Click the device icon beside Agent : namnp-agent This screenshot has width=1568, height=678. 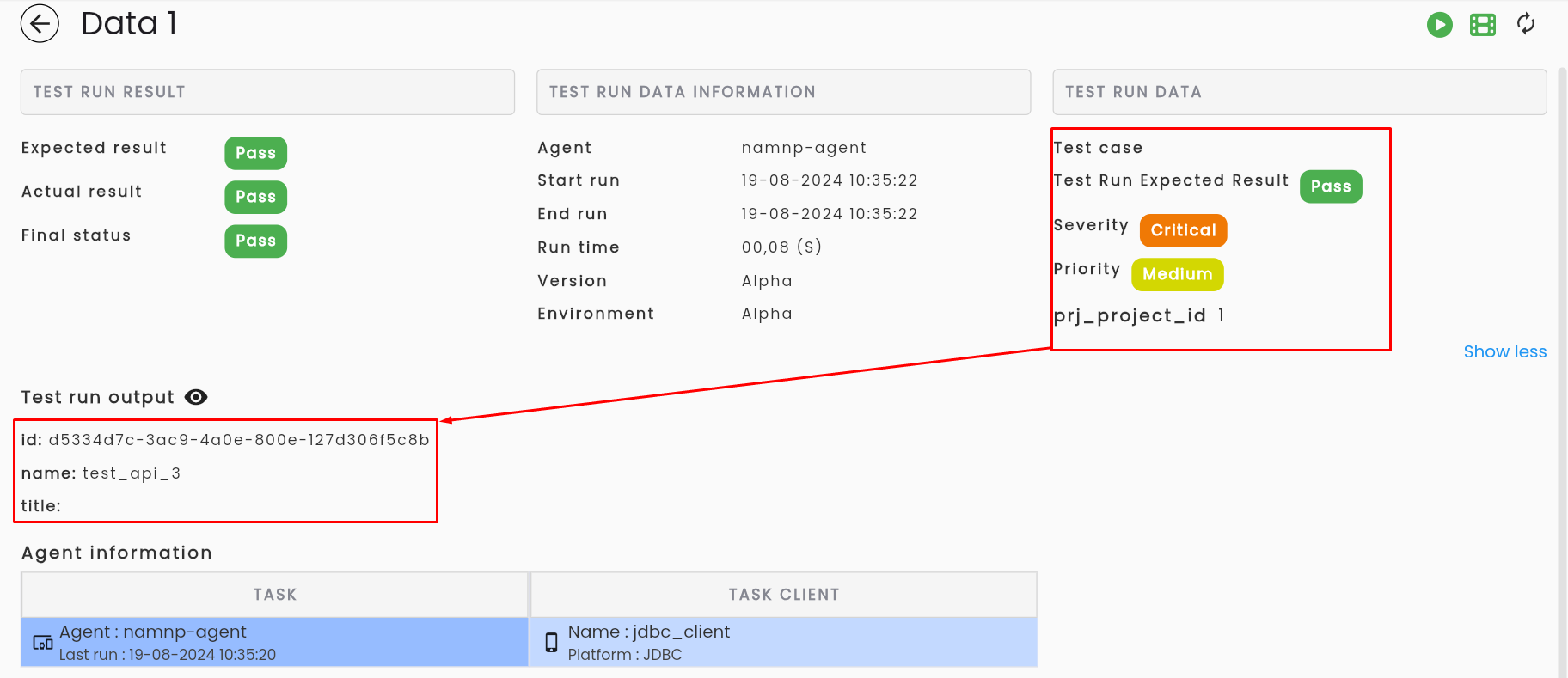click(43, 643)
